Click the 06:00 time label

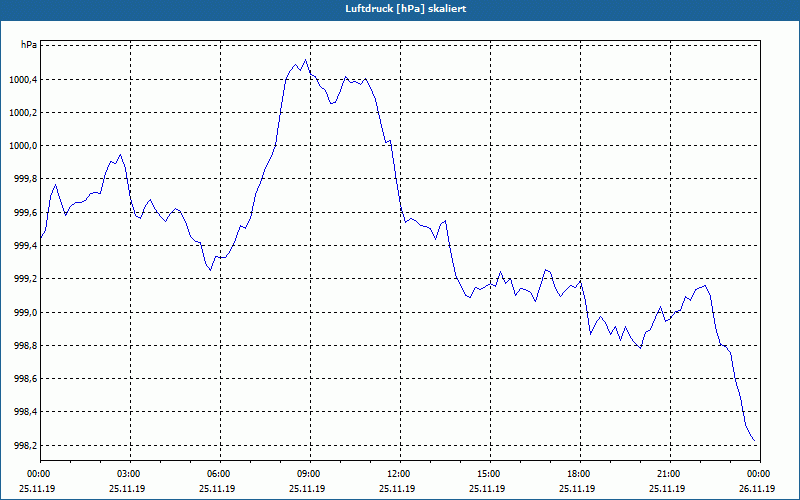click(220, 474)
